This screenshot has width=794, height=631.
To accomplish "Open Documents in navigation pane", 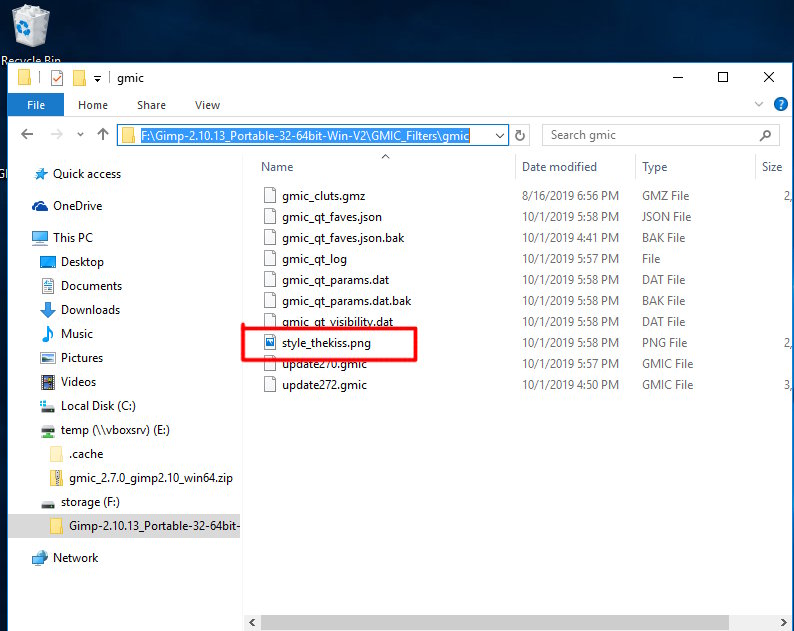I will click(x=91, y=286).
